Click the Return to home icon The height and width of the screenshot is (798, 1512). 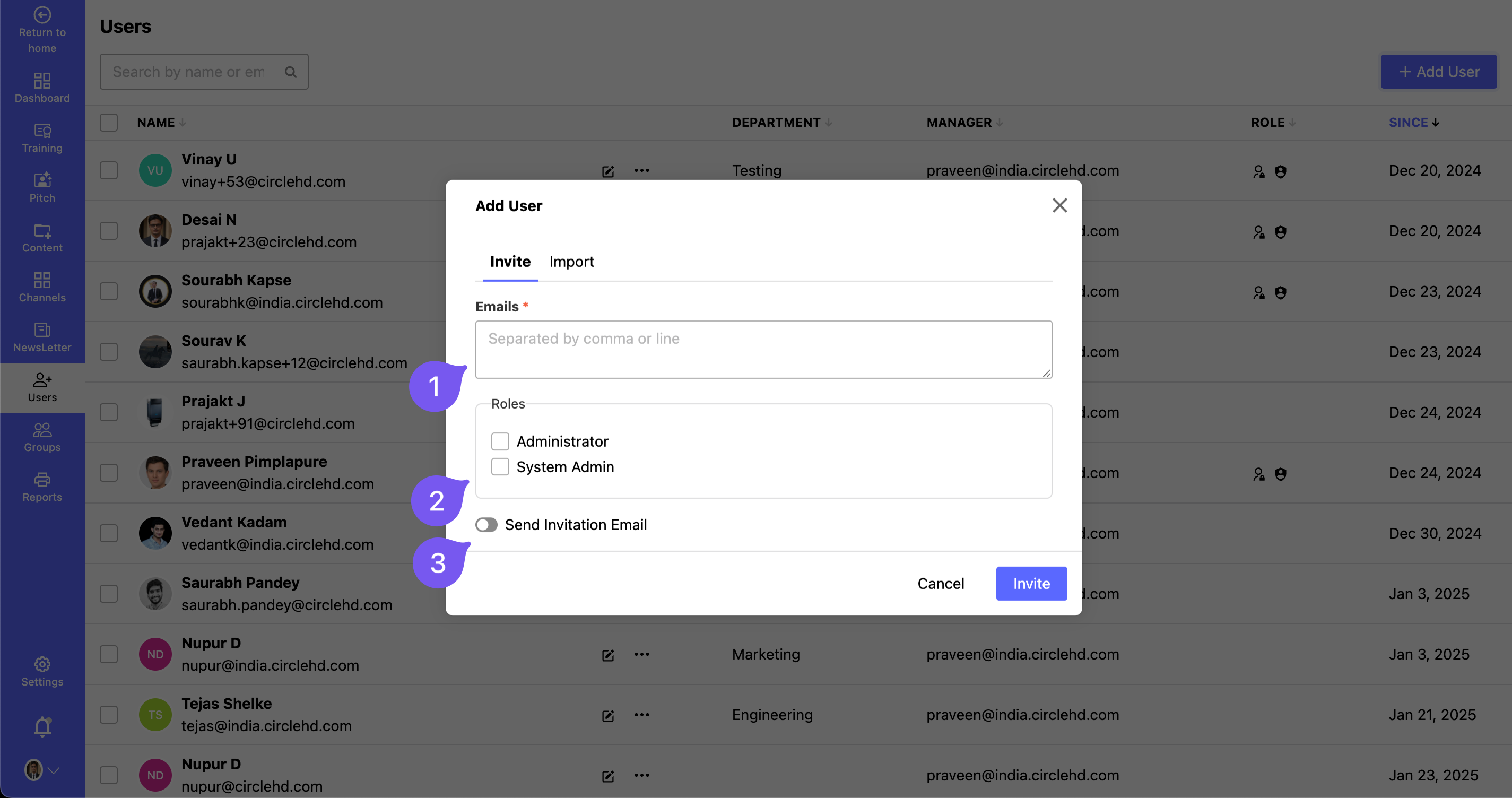[42, 15]
